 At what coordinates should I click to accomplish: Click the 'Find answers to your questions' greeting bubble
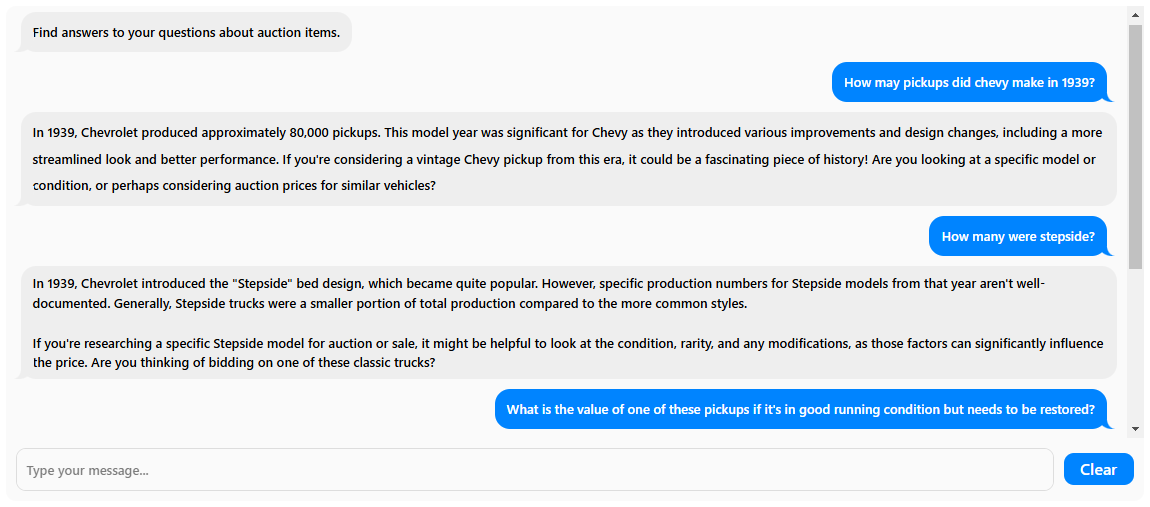186,32
